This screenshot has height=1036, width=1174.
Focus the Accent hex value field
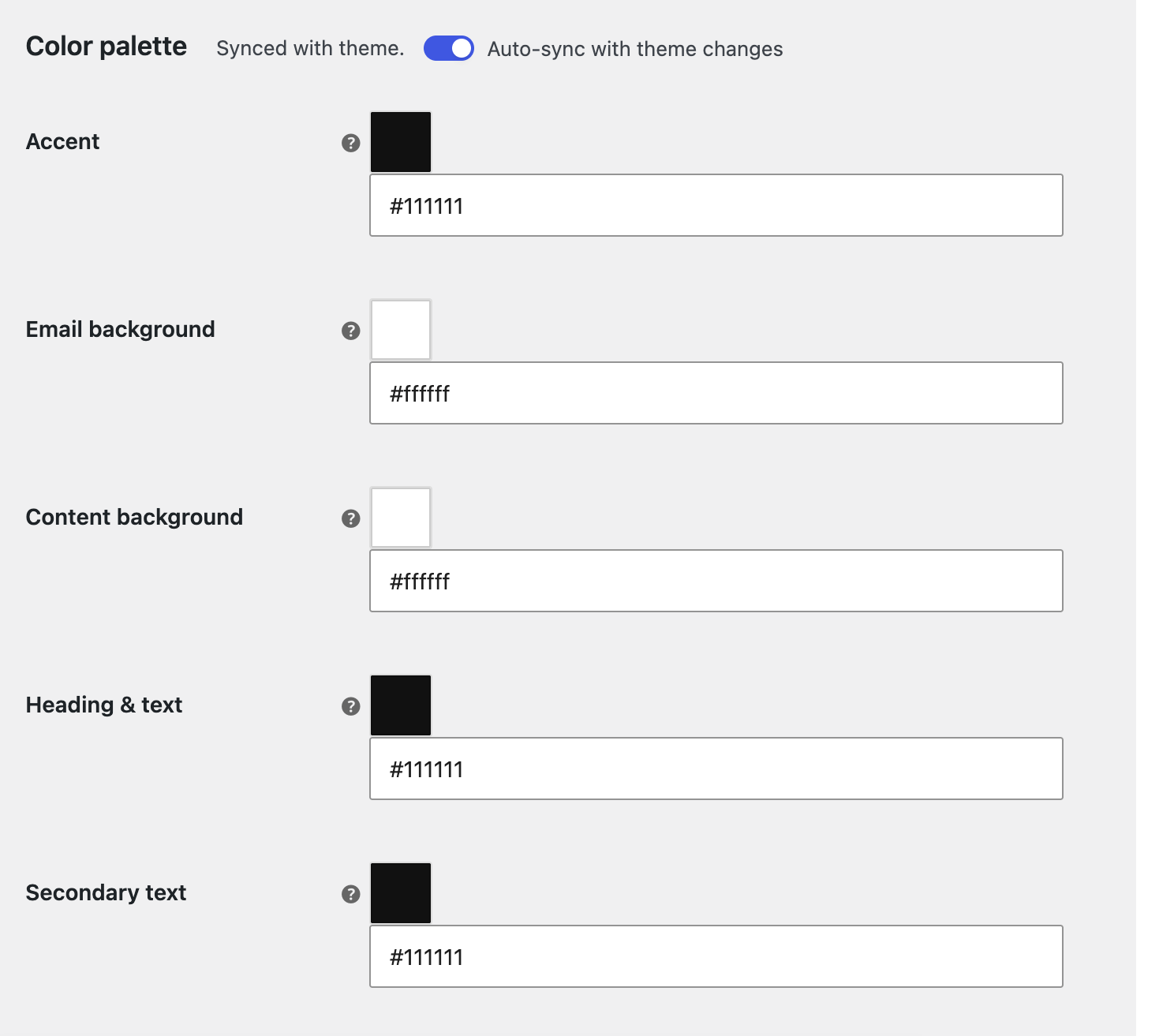(x=716, y=205)
